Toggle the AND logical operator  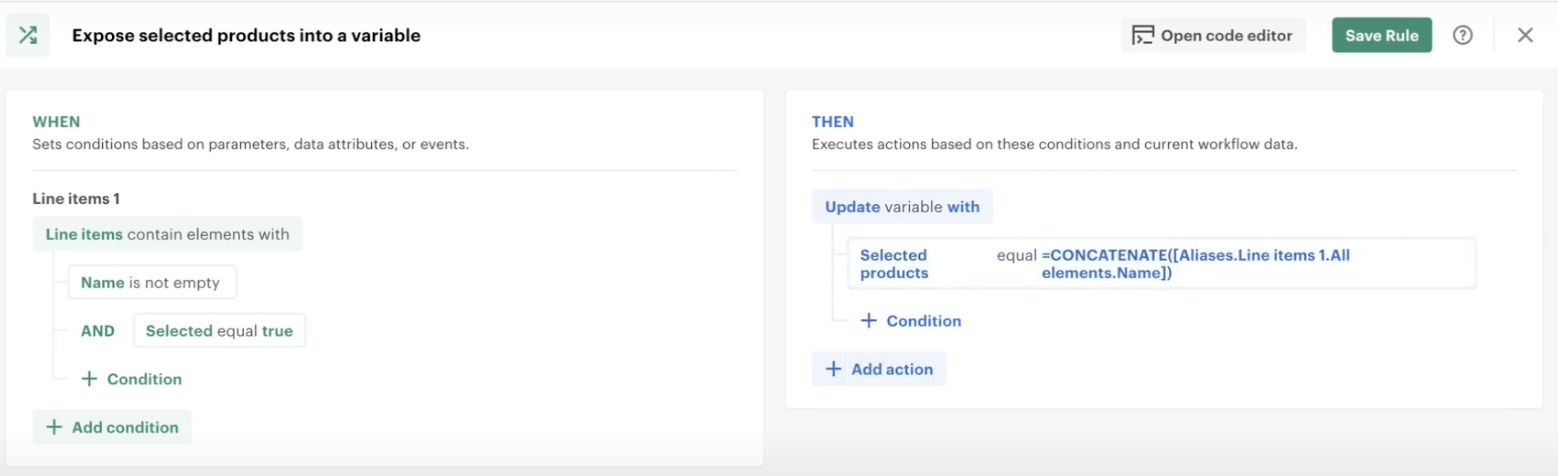tap(98, 330)
